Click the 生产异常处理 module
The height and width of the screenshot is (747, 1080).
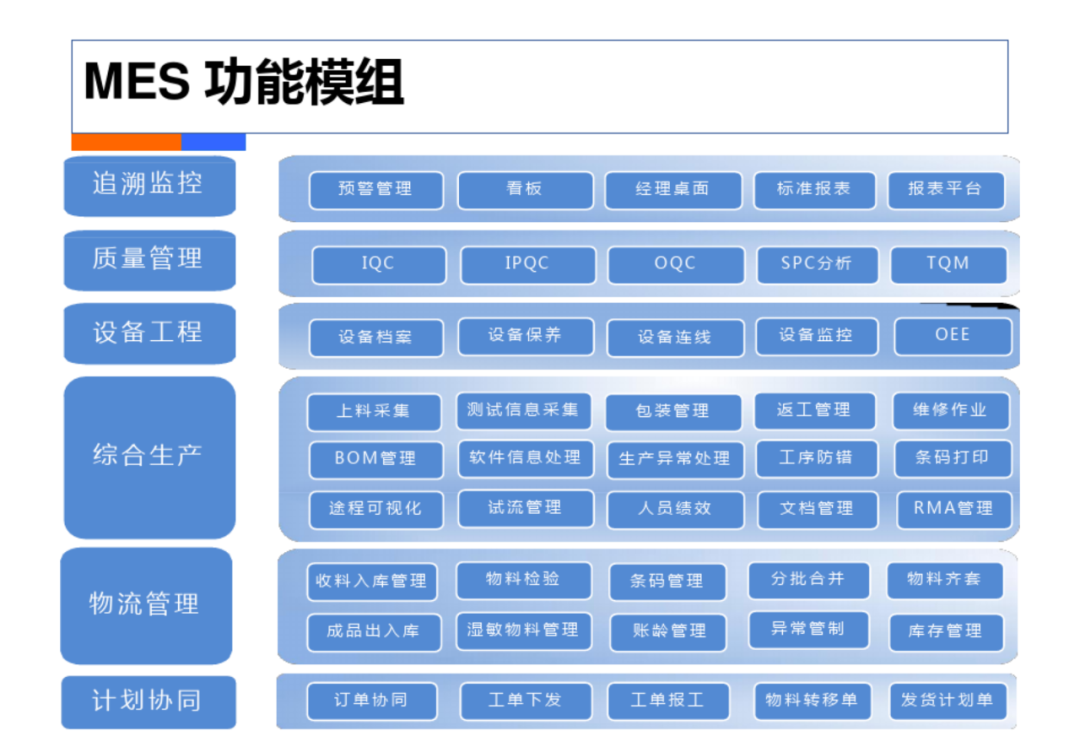coord(675,460)
